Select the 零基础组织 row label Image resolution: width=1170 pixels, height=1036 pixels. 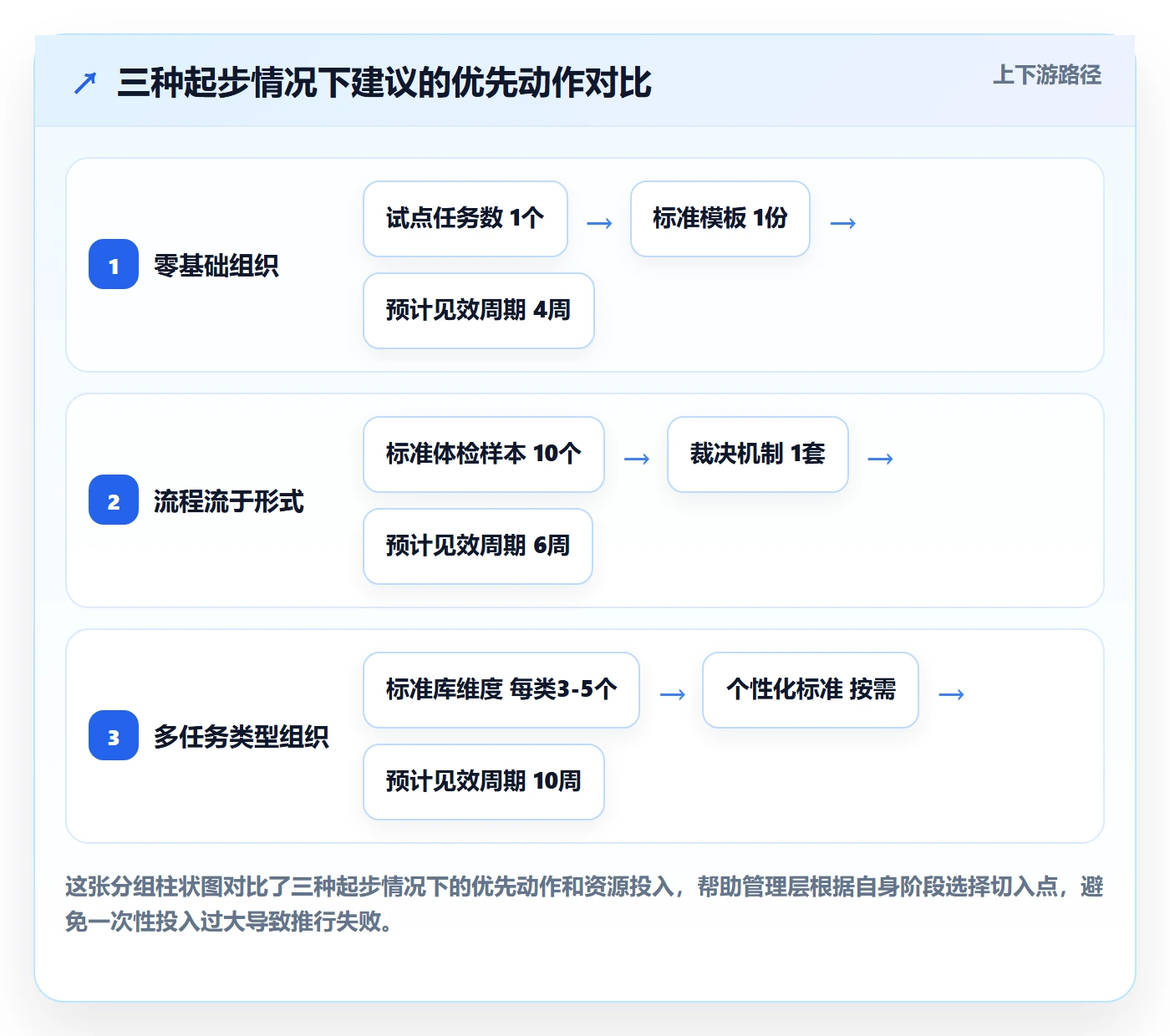[216, 266]
